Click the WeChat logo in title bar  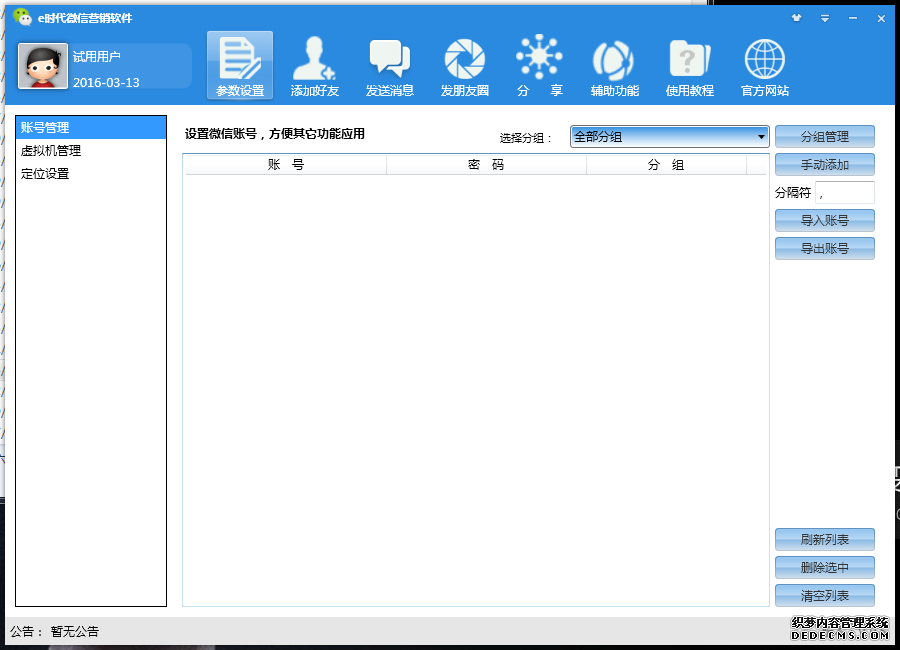(x=22, y=17)
